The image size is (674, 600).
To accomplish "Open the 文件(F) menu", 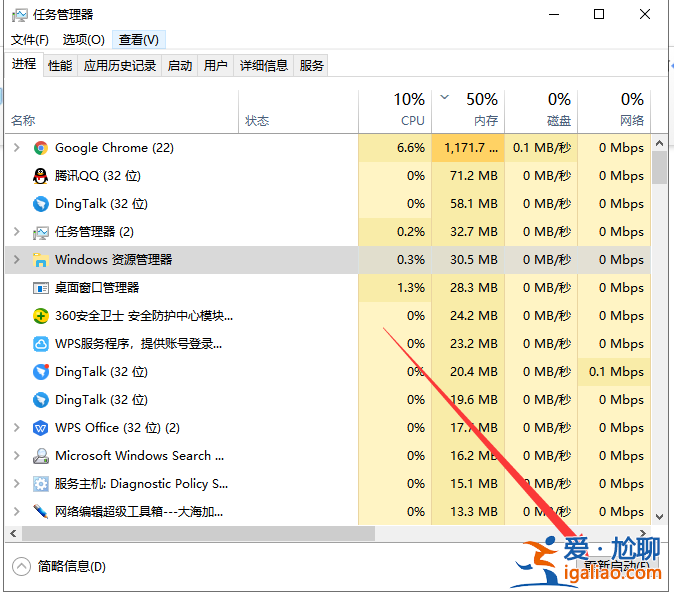I will point(30,40).
